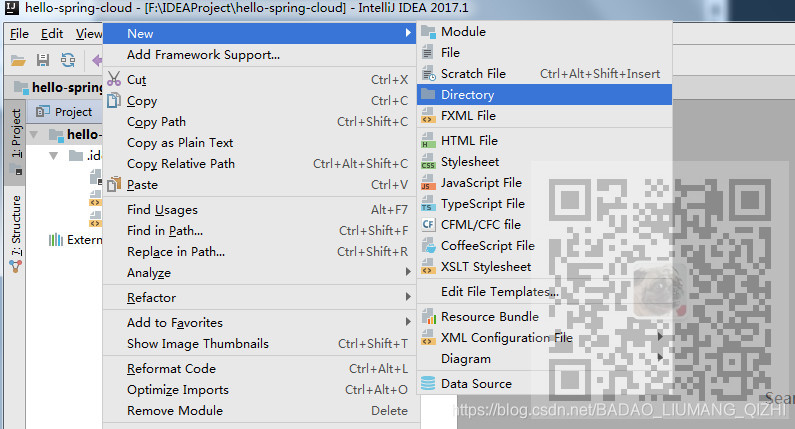
Task: Click the Save All toolbar icon
Action: coord(43,60)
